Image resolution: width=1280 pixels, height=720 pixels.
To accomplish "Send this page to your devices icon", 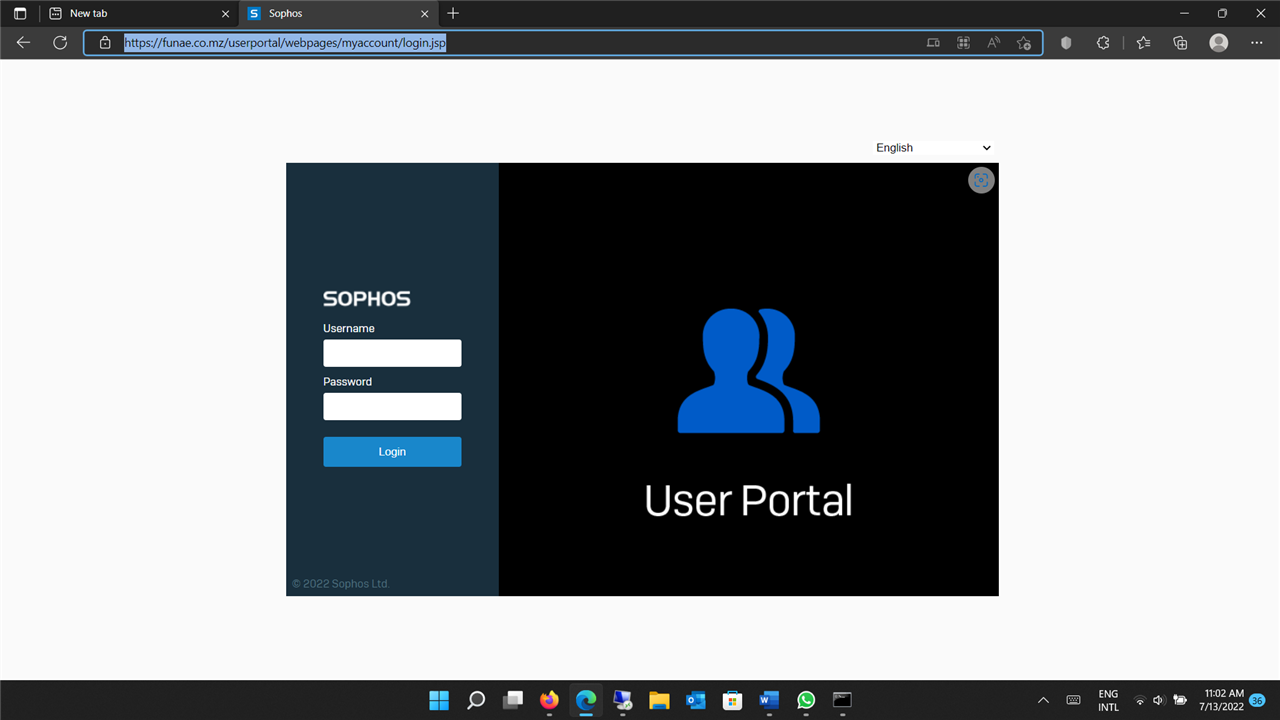I will point(933,43).
